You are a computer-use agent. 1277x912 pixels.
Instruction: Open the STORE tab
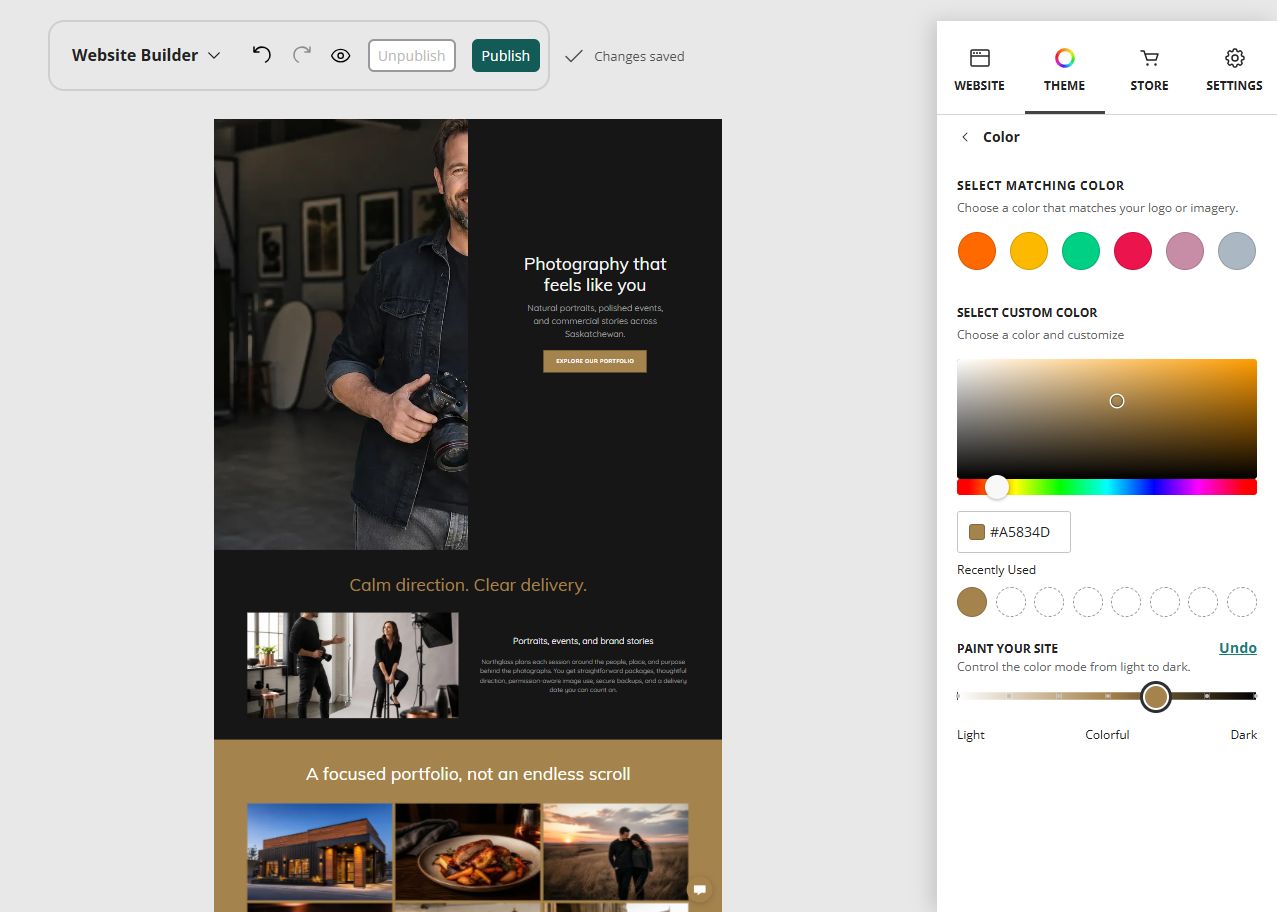pos(1150,70)
